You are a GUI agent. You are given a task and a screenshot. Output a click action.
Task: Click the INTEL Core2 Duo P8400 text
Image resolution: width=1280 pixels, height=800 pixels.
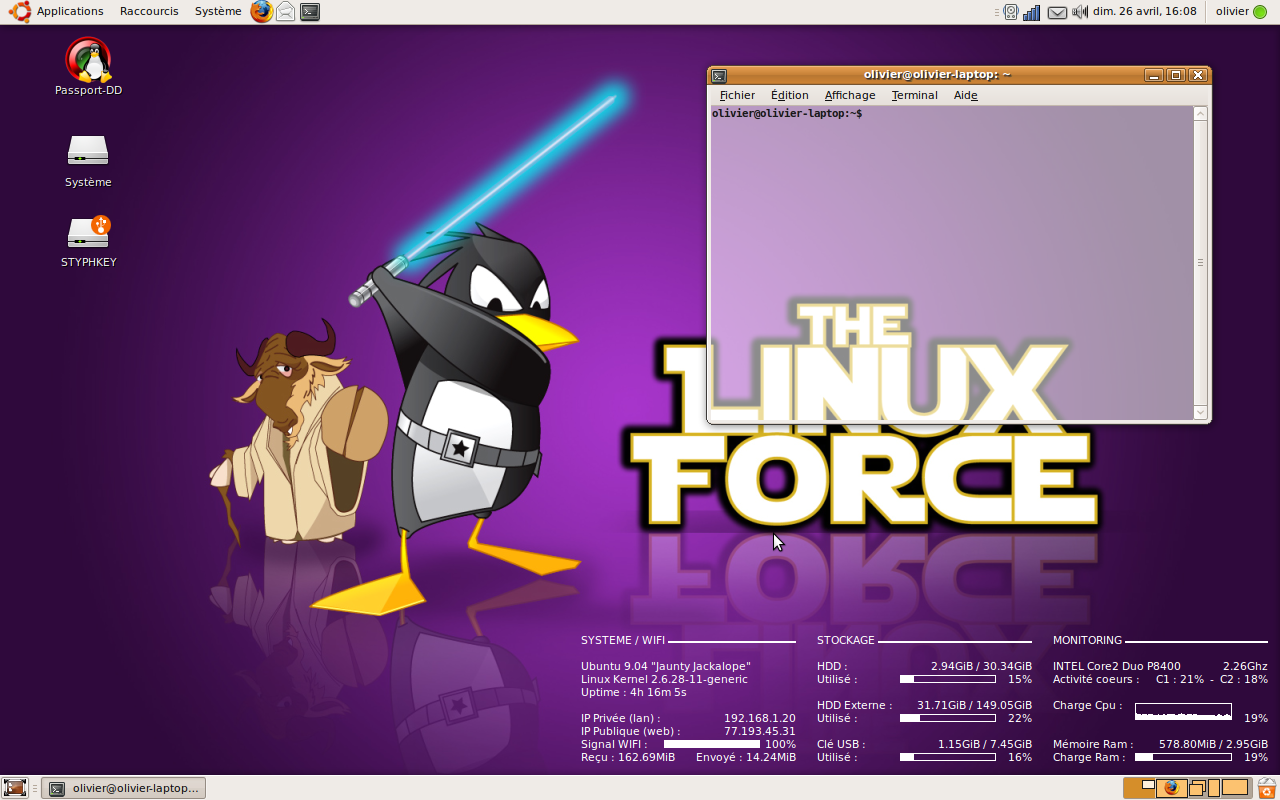[x=1117, y=666]
